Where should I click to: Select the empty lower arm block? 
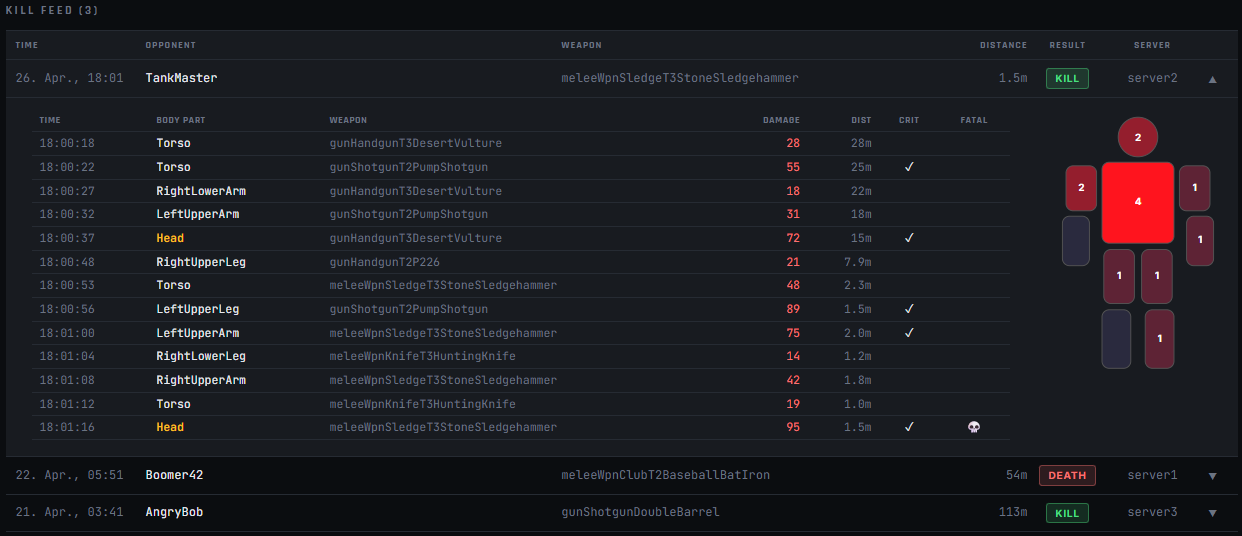pyautogui.click(x=1076, y=241)
